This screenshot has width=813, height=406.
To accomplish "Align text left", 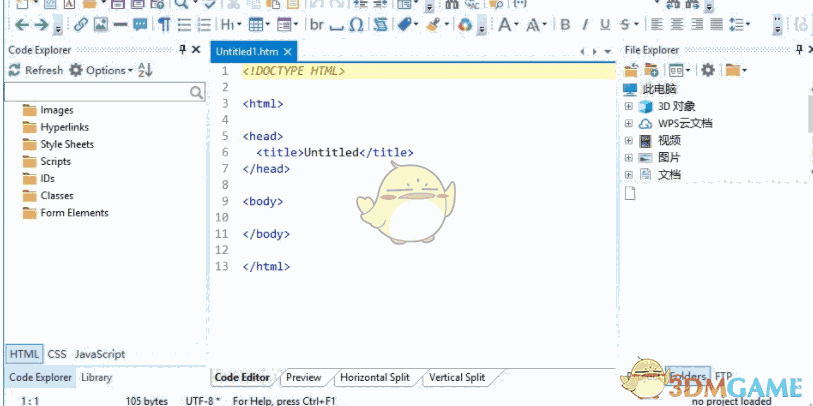I will pos(657,24).
